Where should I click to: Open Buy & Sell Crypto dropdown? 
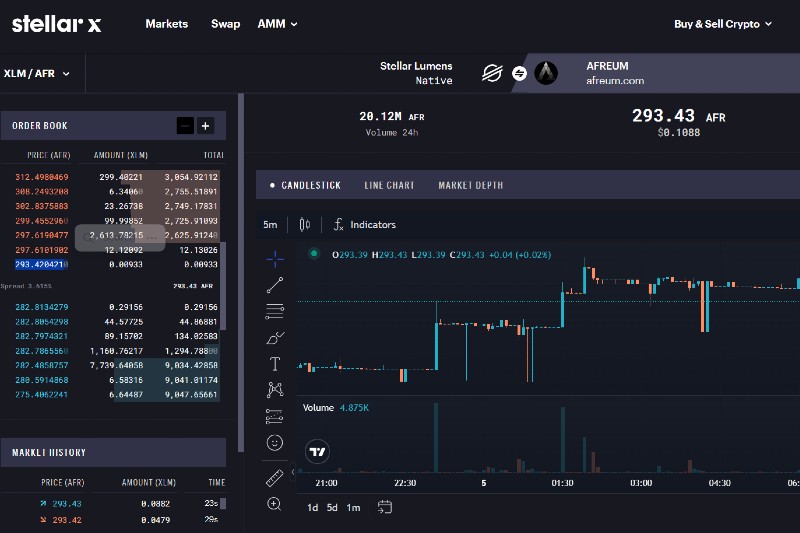pos(722,24)
